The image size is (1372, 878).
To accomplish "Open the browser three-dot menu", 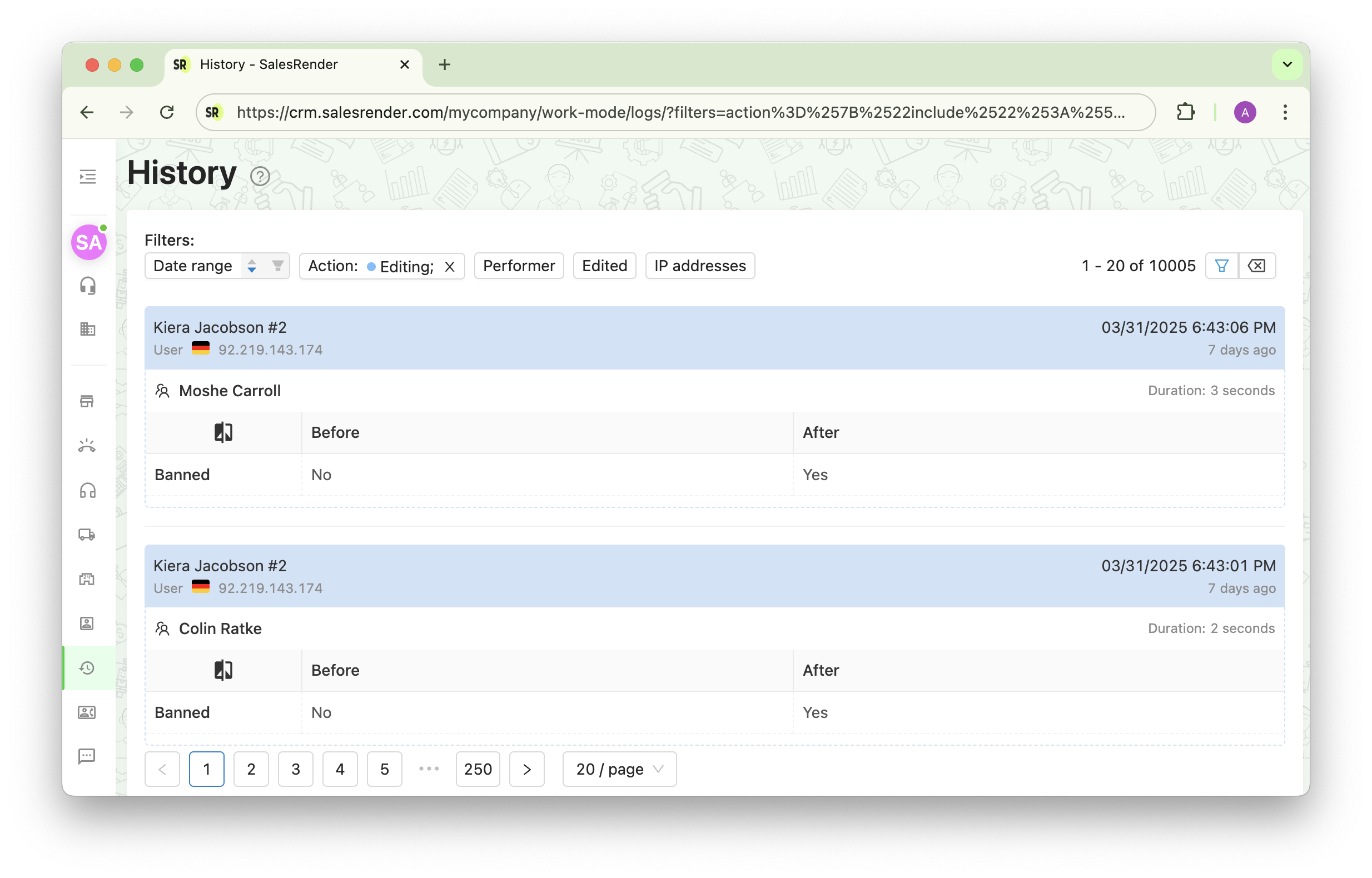I will [1285, 112].
